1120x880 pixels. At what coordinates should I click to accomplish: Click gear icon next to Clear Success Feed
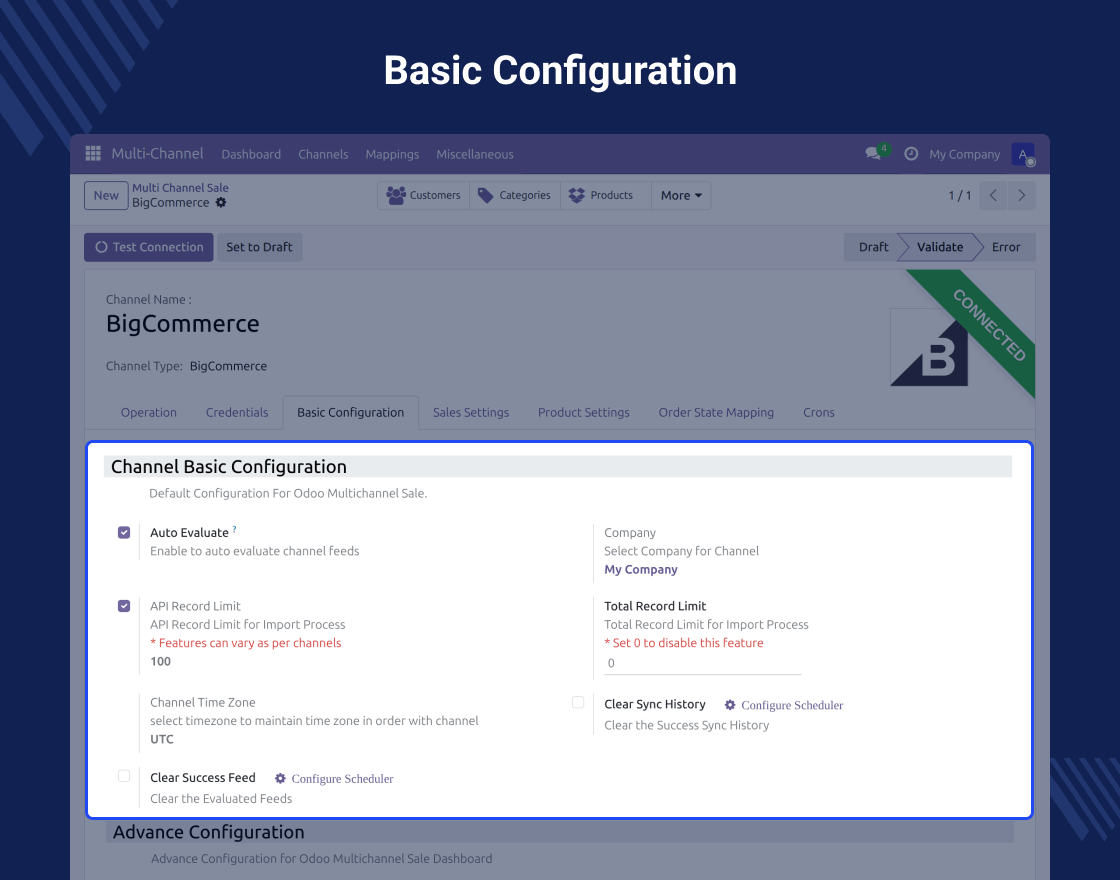[280, 779]
